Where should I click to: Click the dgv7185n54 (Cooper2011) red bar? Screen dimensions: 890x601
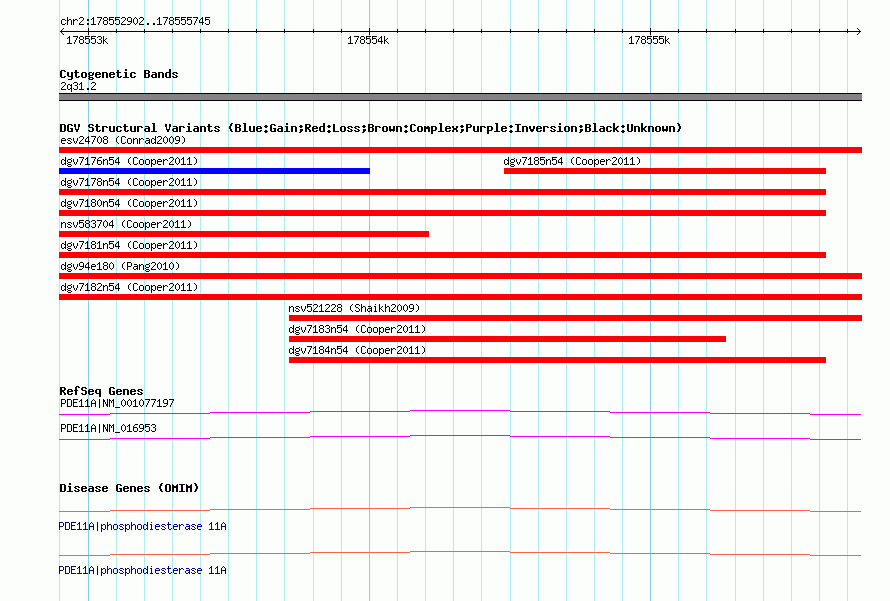pos(665,171)
